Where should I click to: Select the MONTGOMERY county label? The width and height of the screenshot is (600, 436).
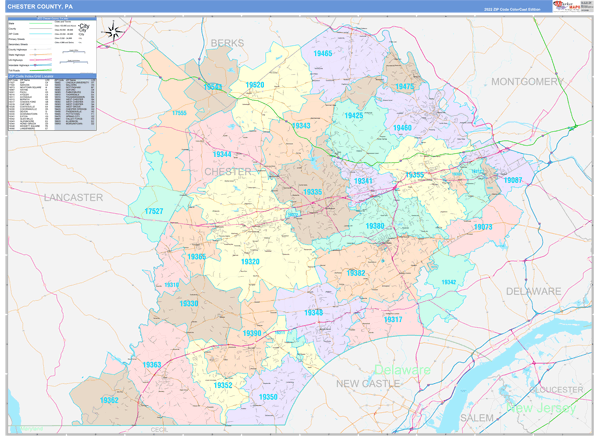tap(527, 81)
